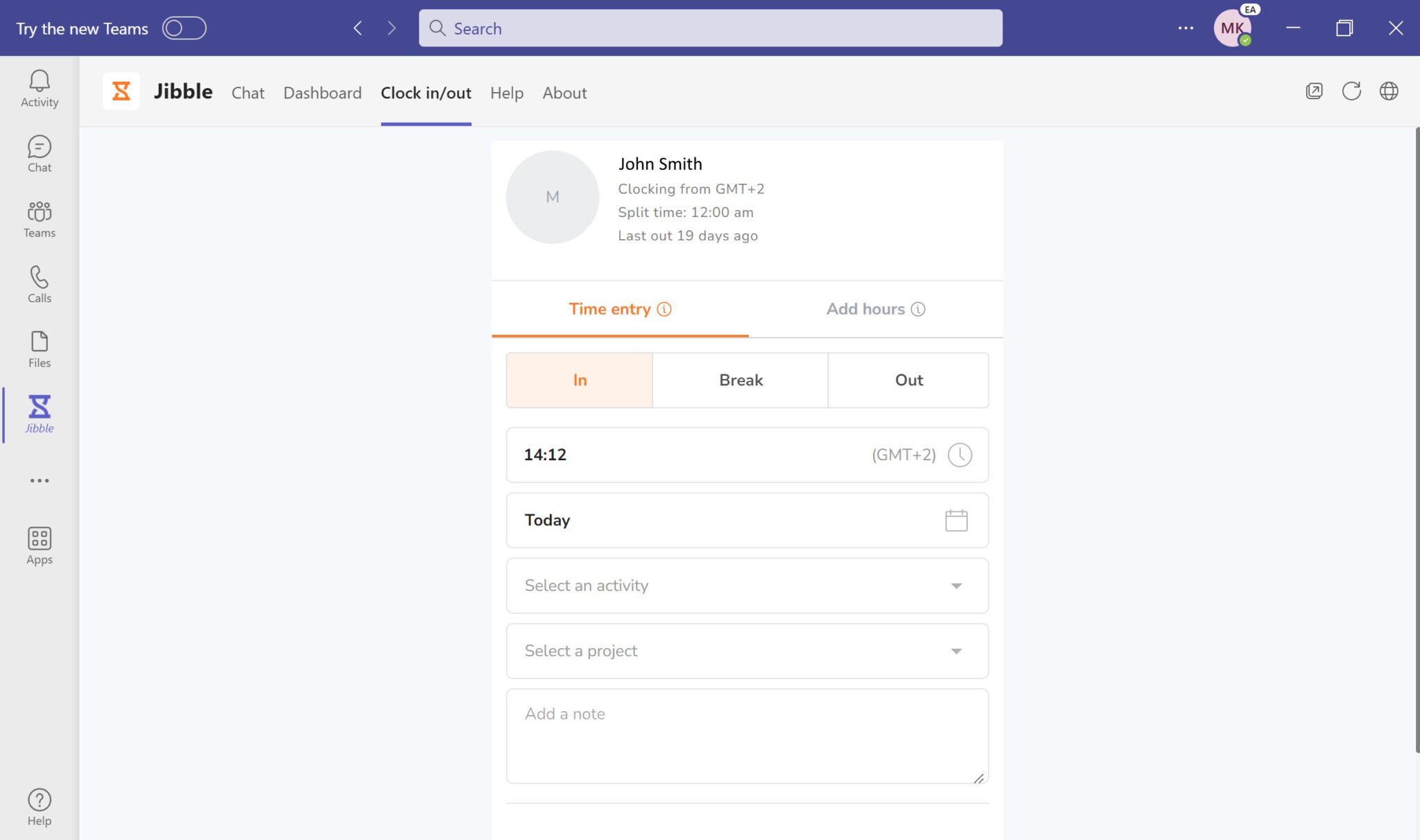This screenshot has width=1420, height=840.
Task: Expand the Select an activity dropdown
Action: pyautogui.click(x=956, y=586)
